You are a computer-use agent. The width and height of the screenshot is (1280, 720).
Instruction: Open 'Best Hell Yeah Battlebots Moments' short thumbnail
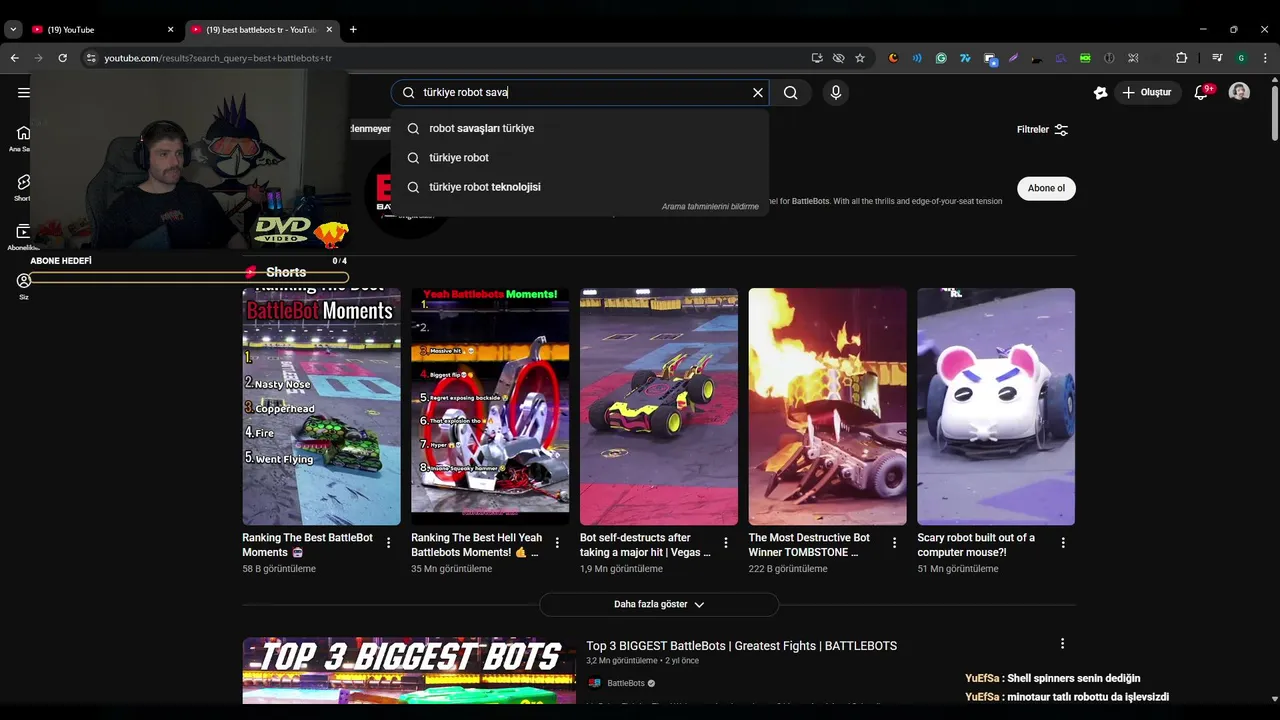pos(490,406)
